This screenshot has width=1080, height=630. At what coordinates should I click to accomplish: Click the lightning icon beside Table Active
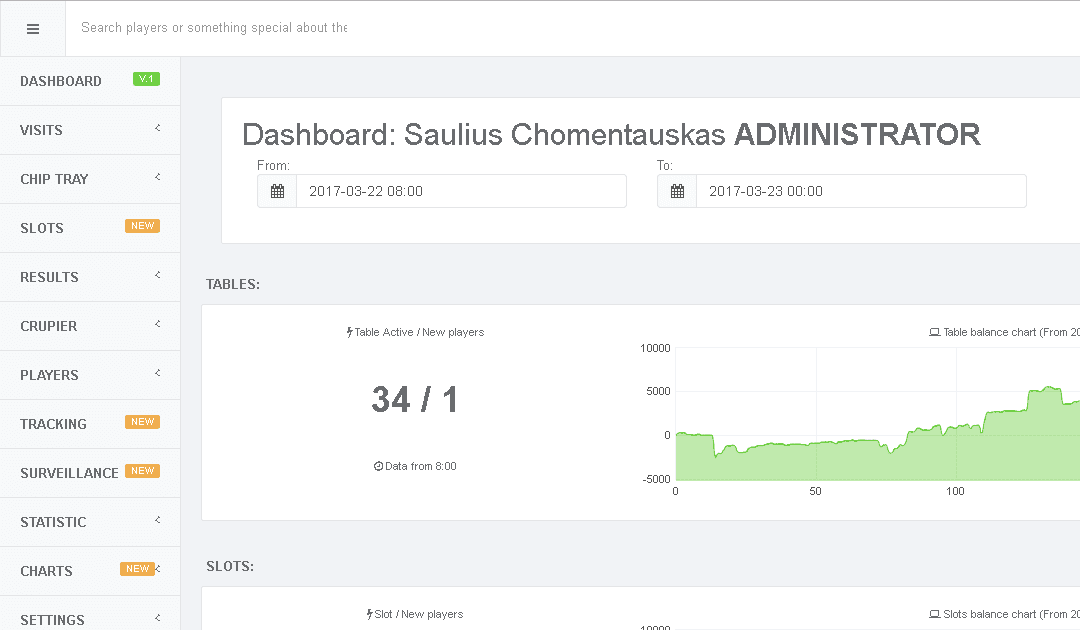(x=349, y=332)
